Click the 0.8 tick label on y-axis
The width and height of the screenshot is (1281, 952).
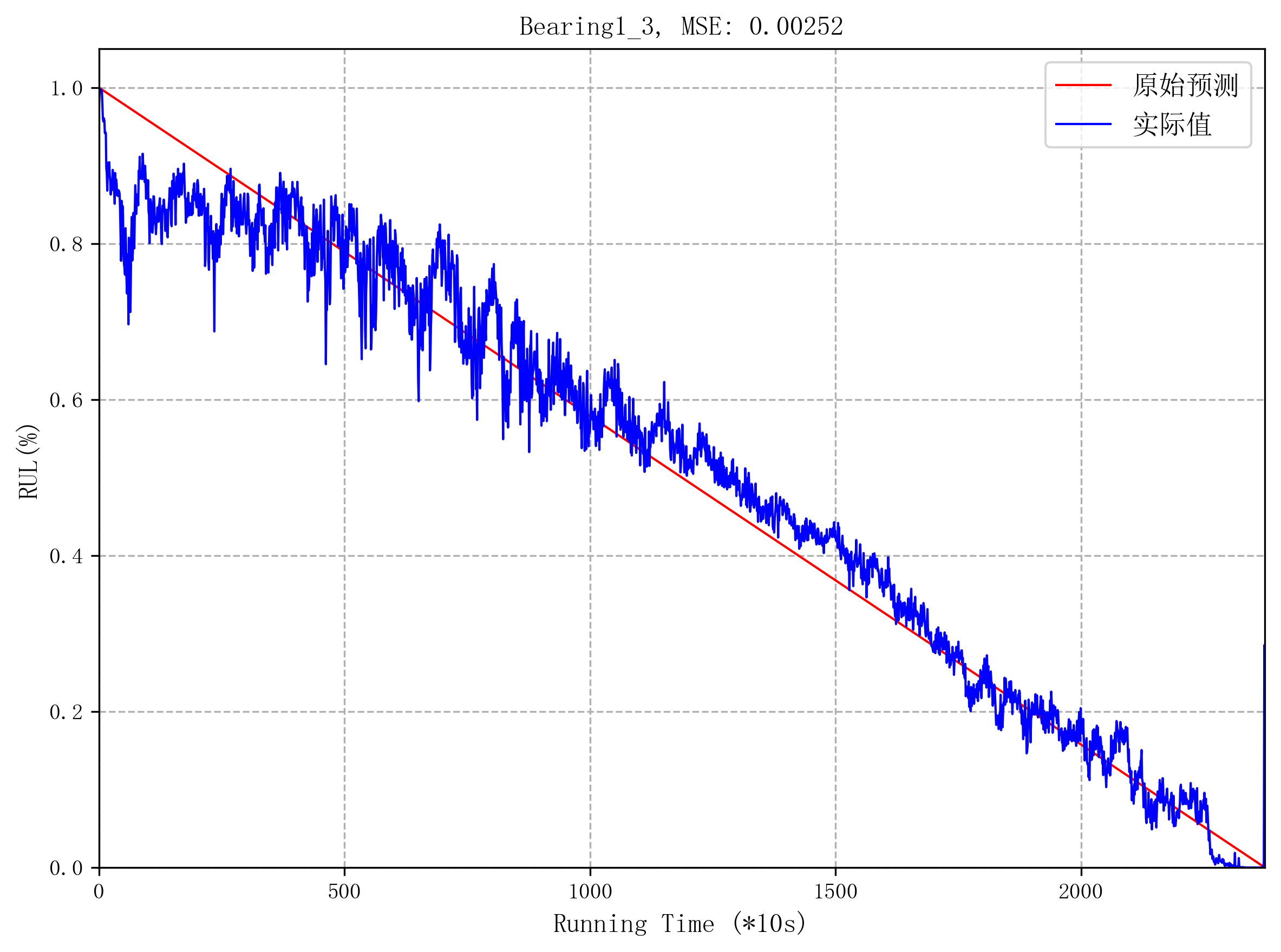coord(66,244)
